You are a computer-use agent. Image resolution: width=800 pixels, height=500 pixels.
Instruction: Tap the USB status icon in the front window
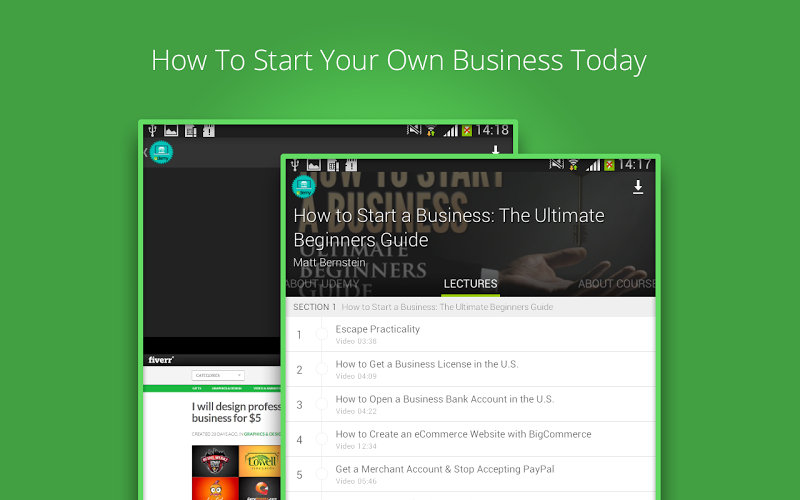295,165
